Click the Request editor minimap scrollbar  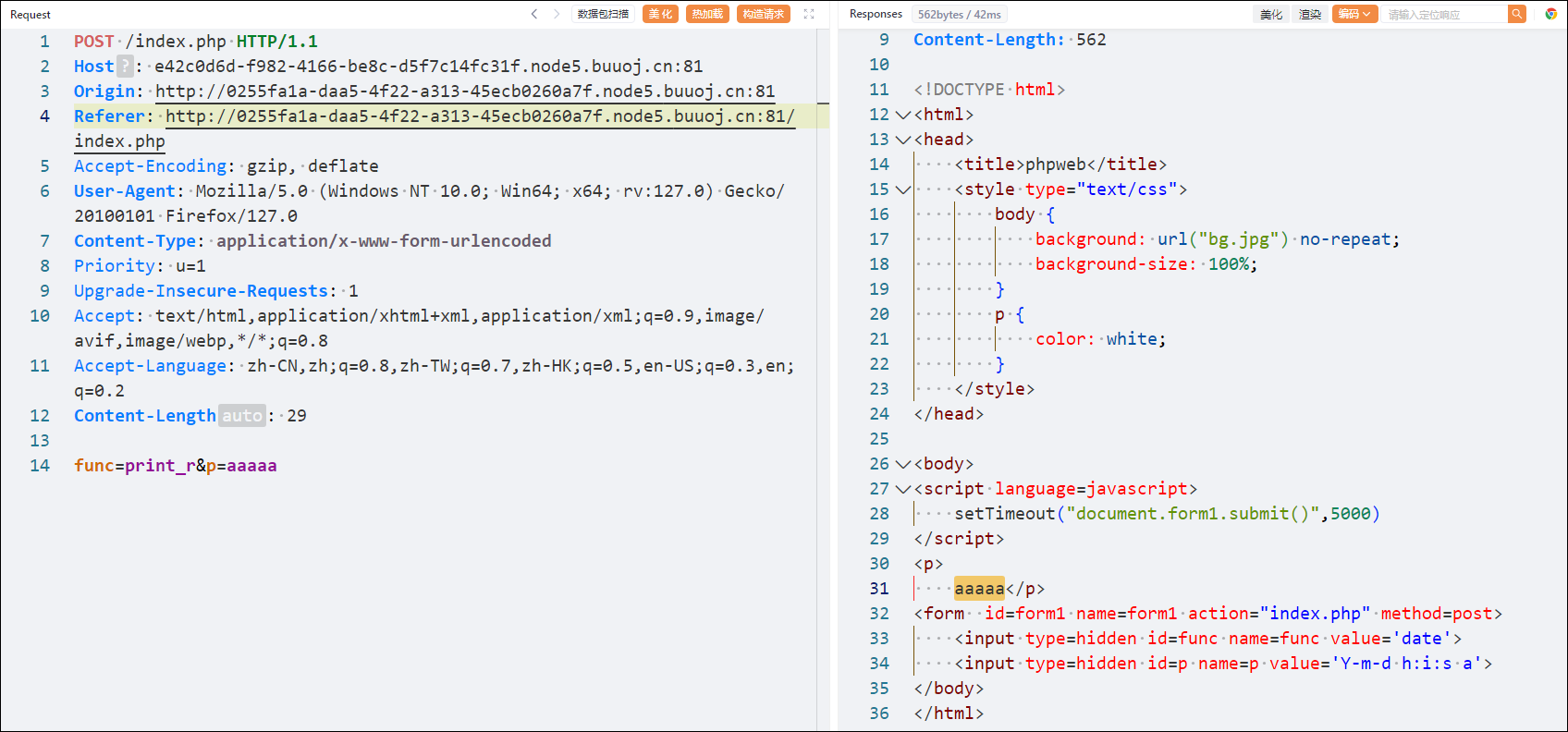point(823,379)
